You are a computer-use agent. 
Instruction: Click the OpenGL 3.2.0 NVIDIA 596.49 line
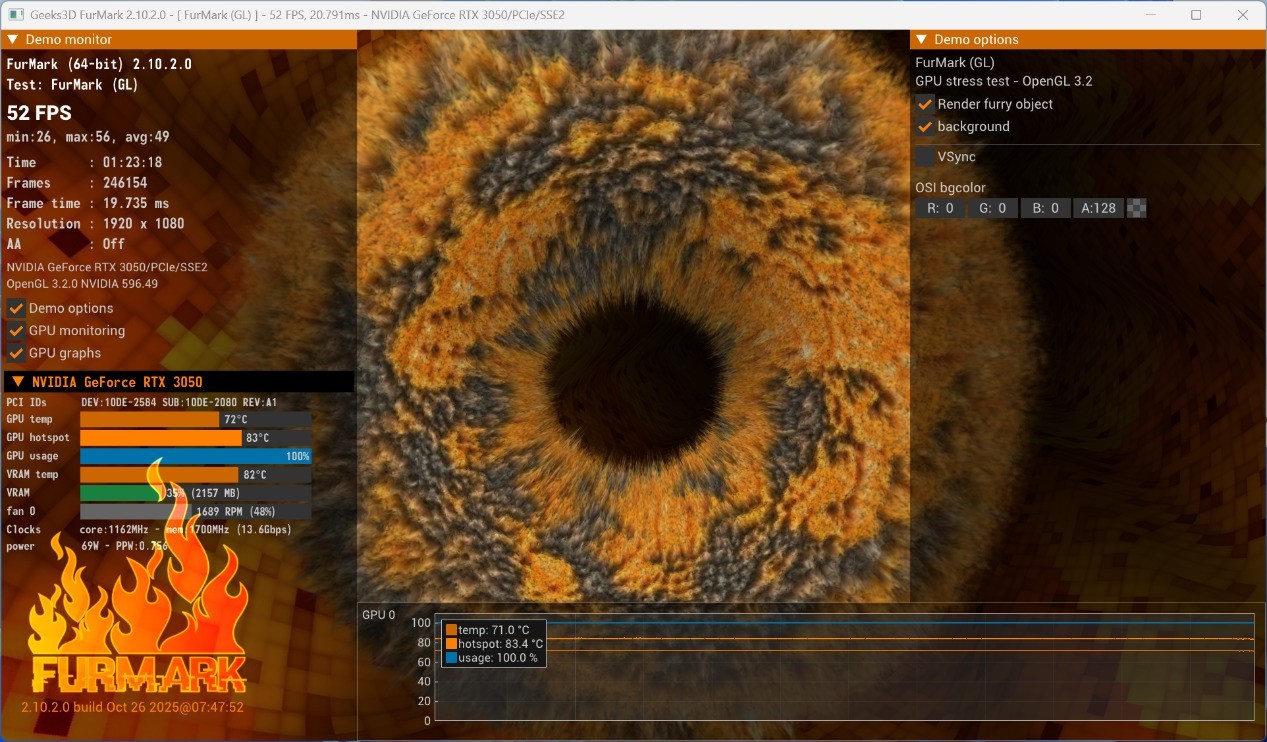coord(82,284)
